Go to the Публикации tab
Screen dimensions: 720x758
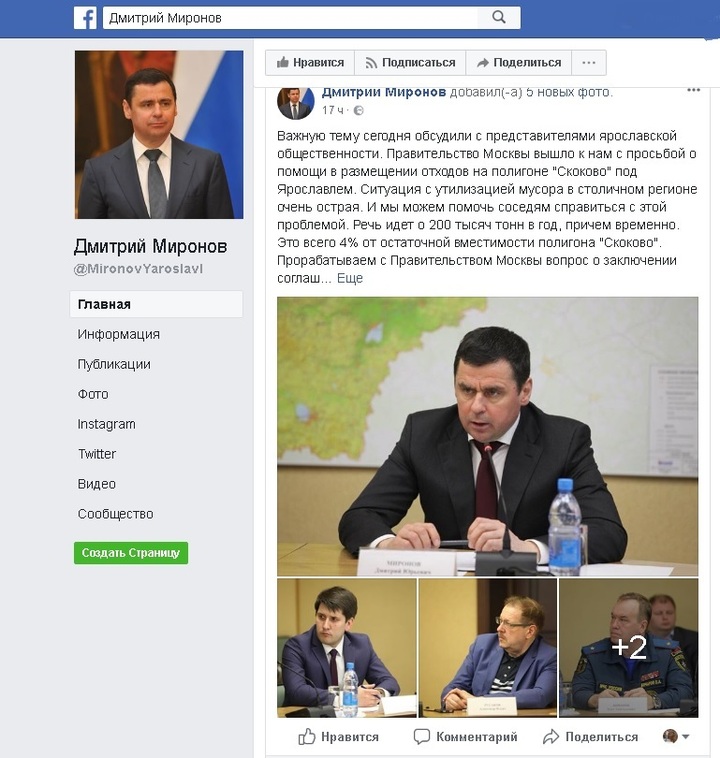coord(114,364)
